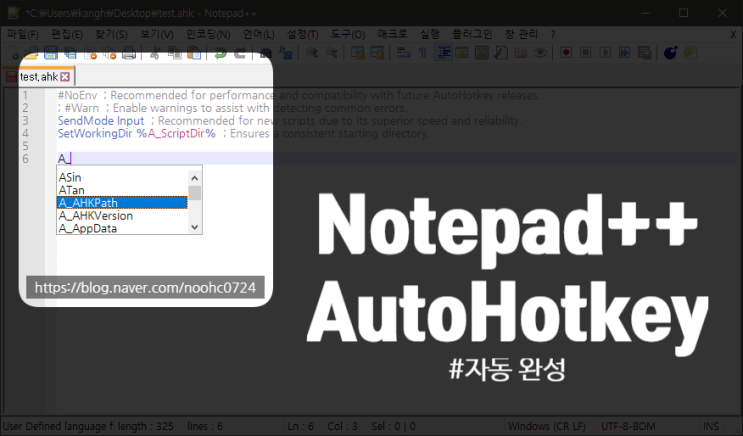Save the file with the Save icon
The width and height of the screenshot is (743, 436).
(51, 53)
